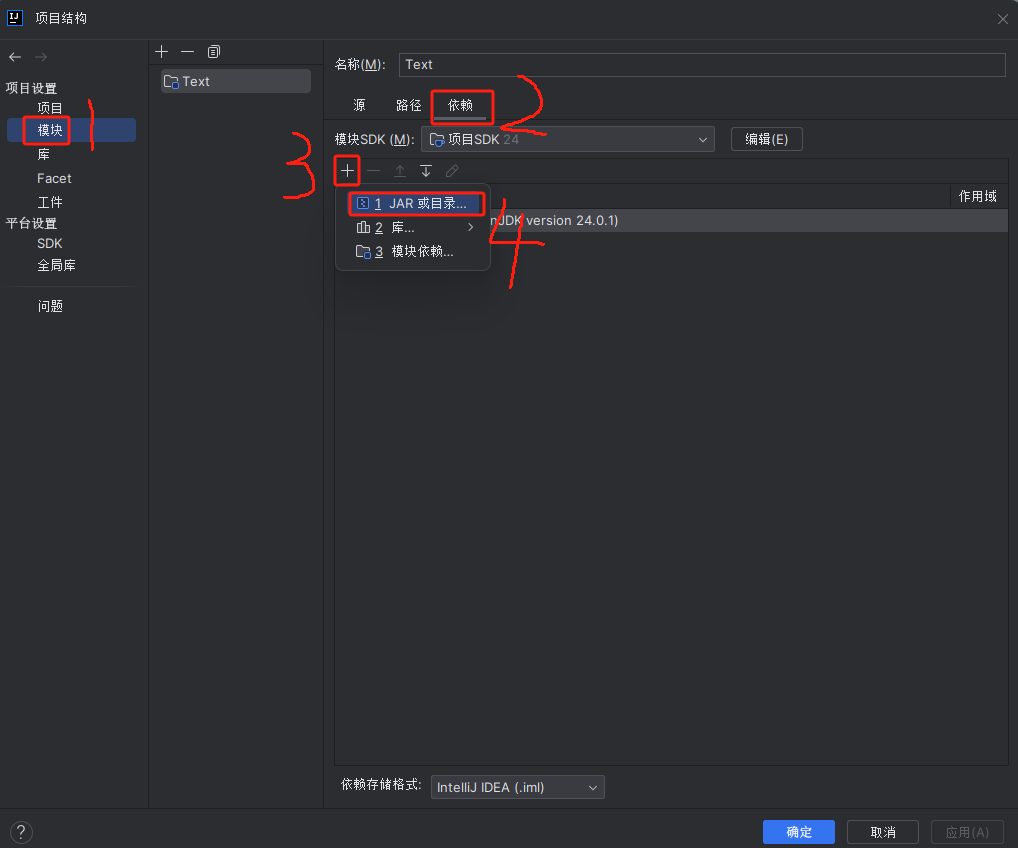Move dependency up using the up arrow icon

coord(399,170)
